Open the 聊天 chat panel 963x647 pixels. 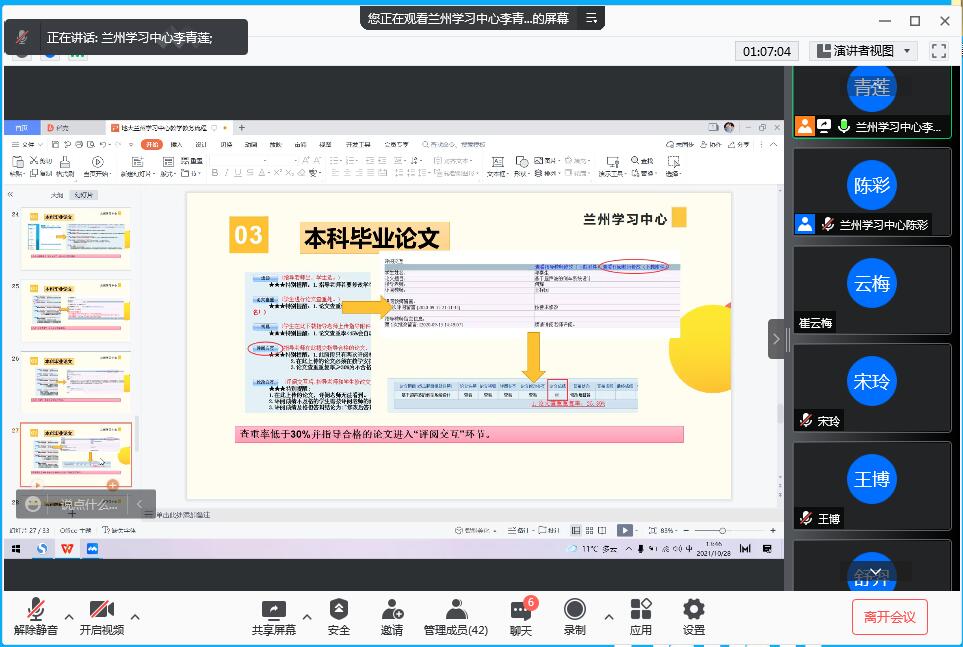click(x=520, y=616)
